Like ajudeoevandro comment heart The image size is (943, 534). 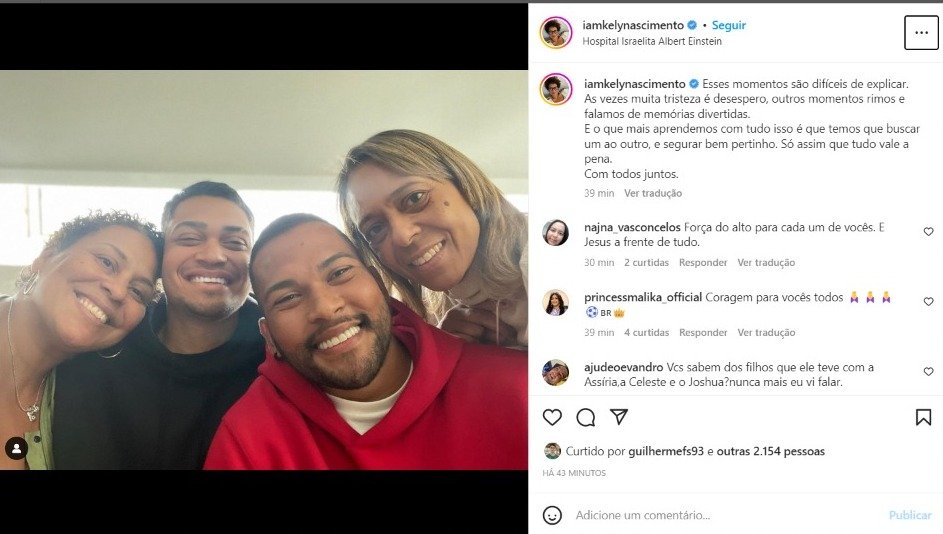(x=929, y=372)
